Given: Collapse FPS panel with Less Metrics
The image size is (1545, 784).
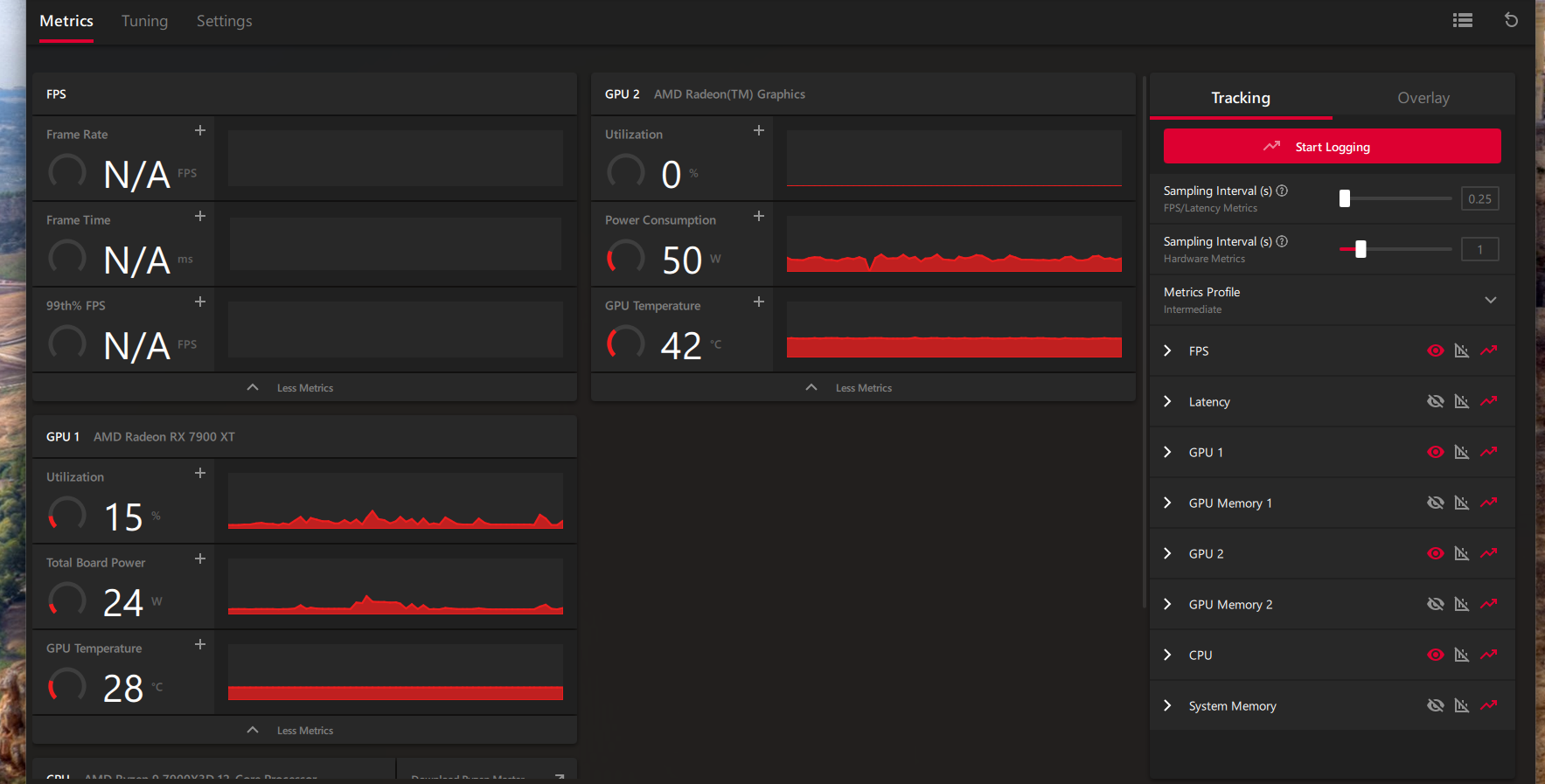Looking at the screenshot, I should click(x=304, y=387).
